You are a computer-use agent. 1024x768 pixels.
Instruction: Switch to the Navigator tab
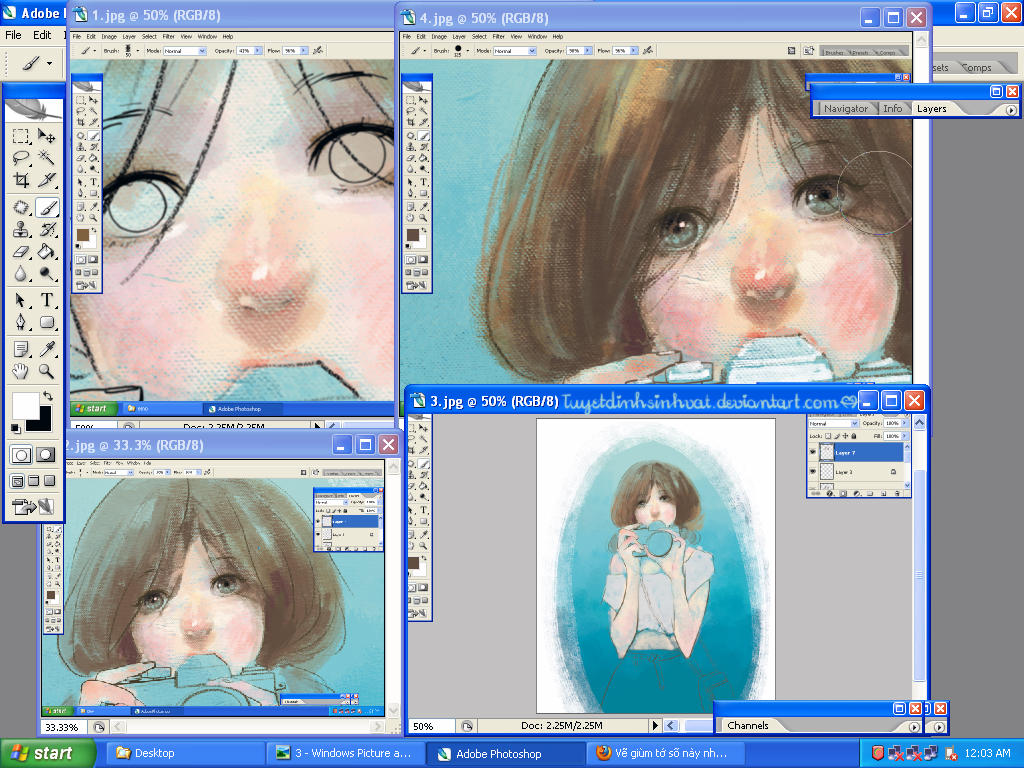pyautogui.click(x=845, y=108)
